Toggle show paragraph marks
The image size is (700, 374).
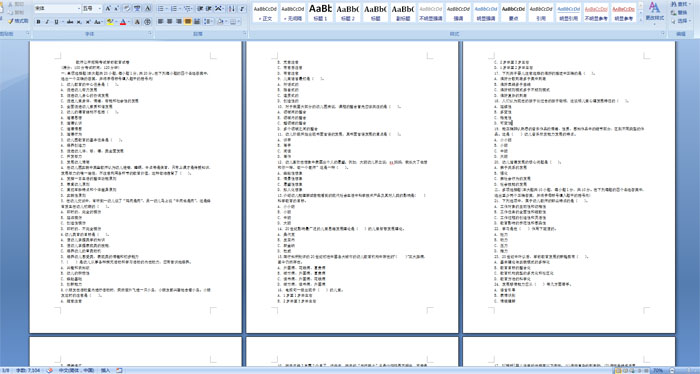coord(242,8)
